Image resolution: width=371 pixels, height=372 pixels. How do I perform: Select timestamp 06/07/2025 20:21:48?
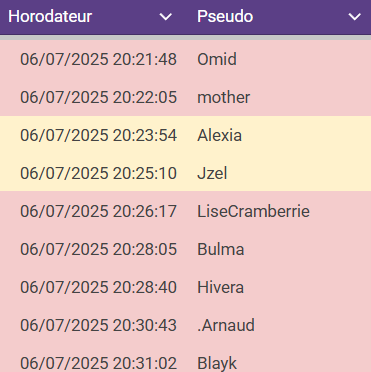point(98,59)
